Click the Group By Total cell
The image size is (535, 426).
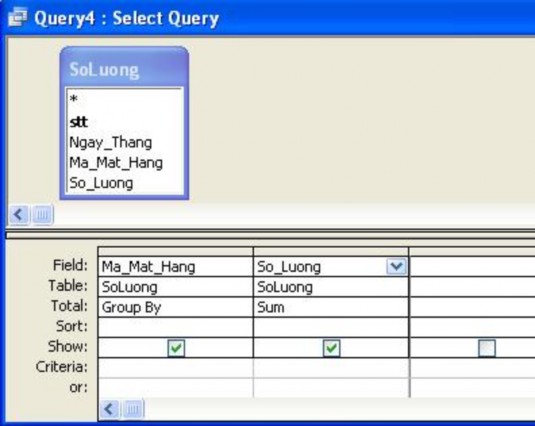tap(175, 307)
